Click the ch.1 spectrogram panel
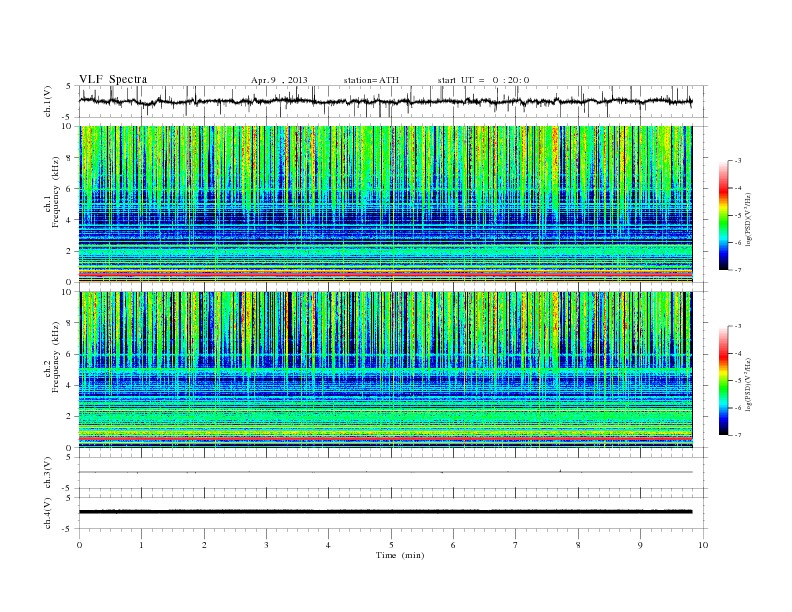 [x=386, y=204]
